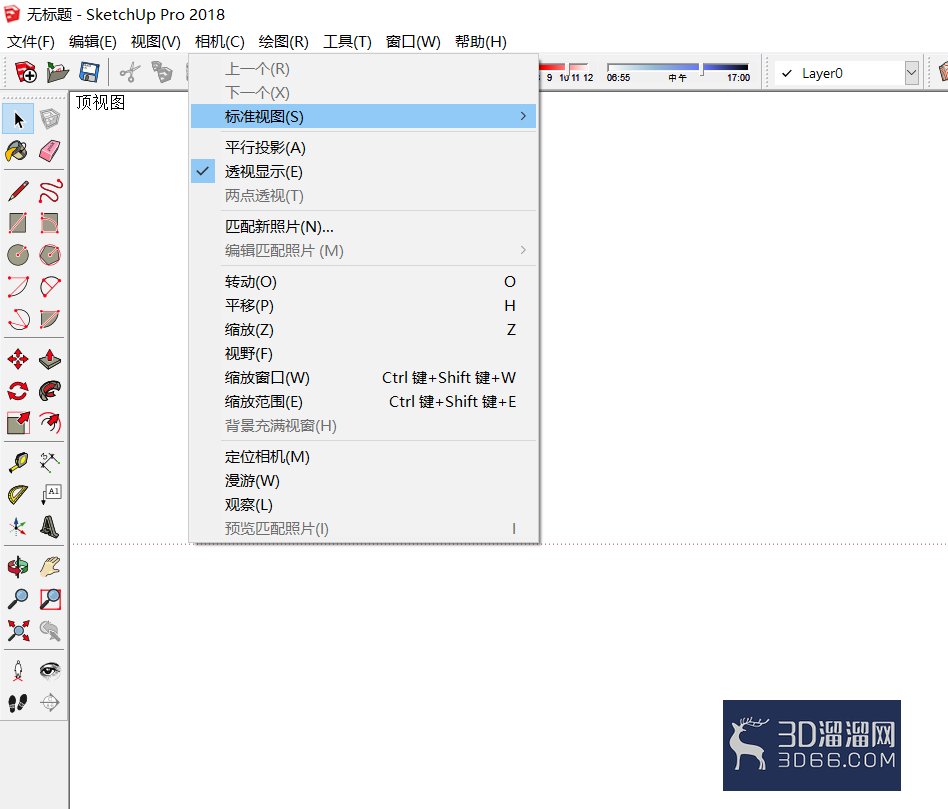Select the Rotate tool with circular red arrows
This screenshot has height=809, width=948.
pos(18,391)
